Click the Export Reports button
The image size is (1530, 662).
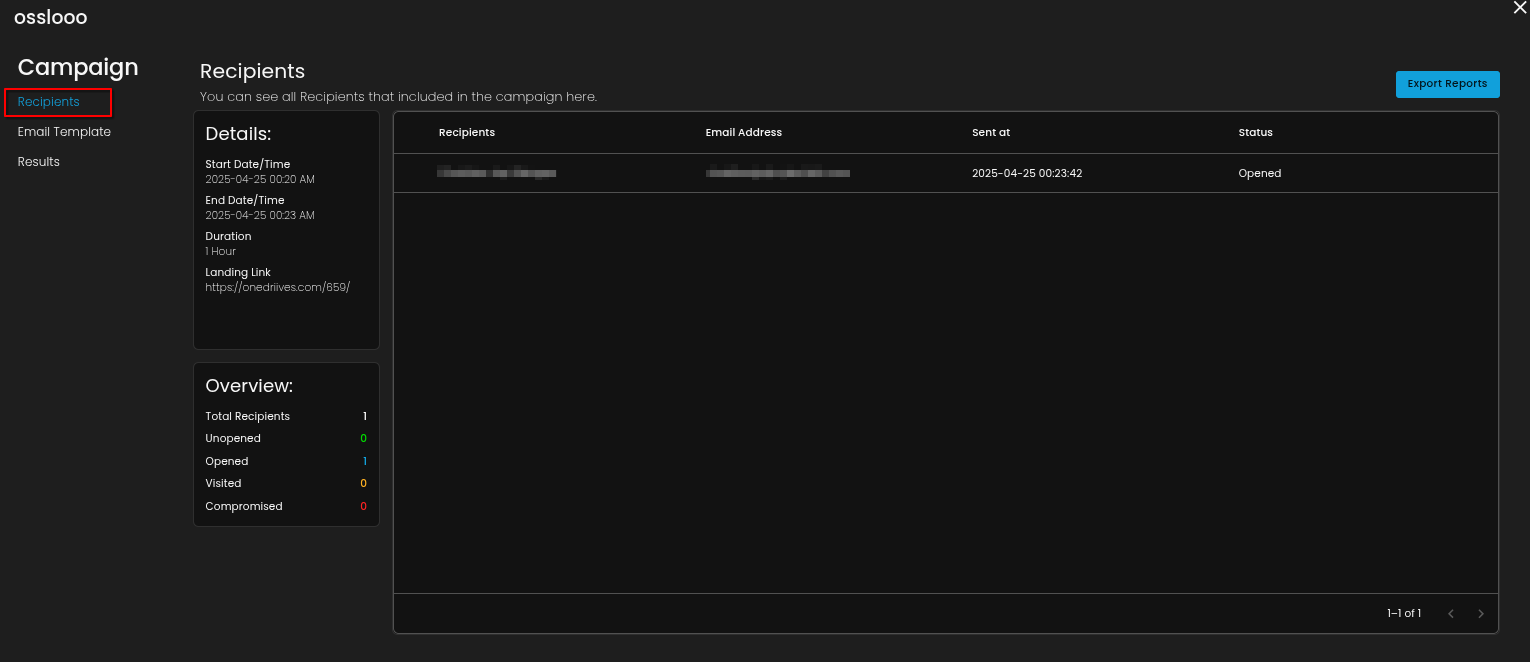(x=1447, y=84)
